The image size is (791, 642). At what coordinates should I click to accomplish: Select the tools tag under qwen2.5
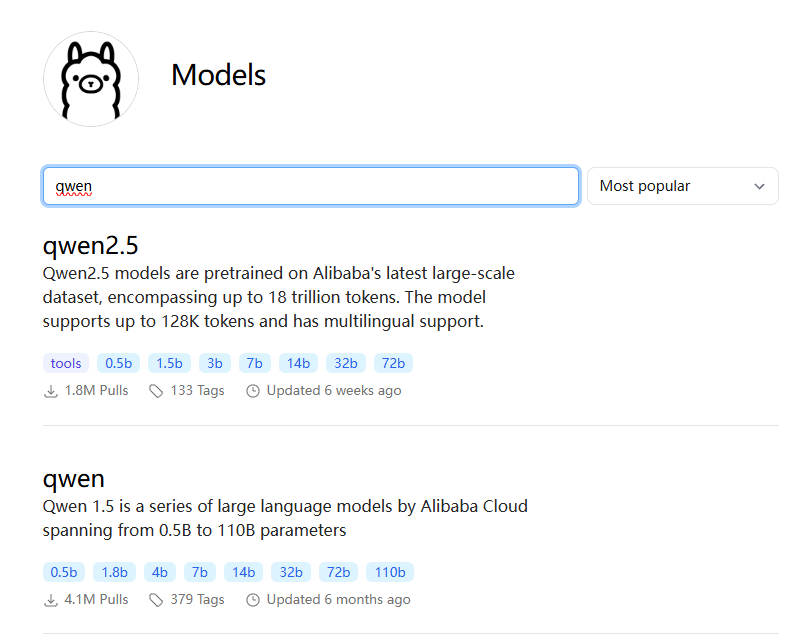pos(66,363)
